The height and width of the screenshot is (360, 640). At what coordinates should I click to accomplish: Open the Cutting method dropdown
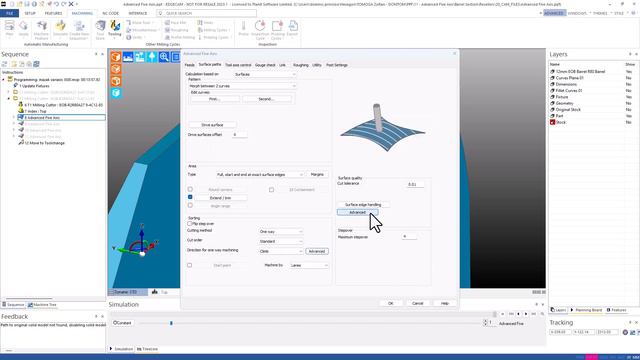coord(281,231)
